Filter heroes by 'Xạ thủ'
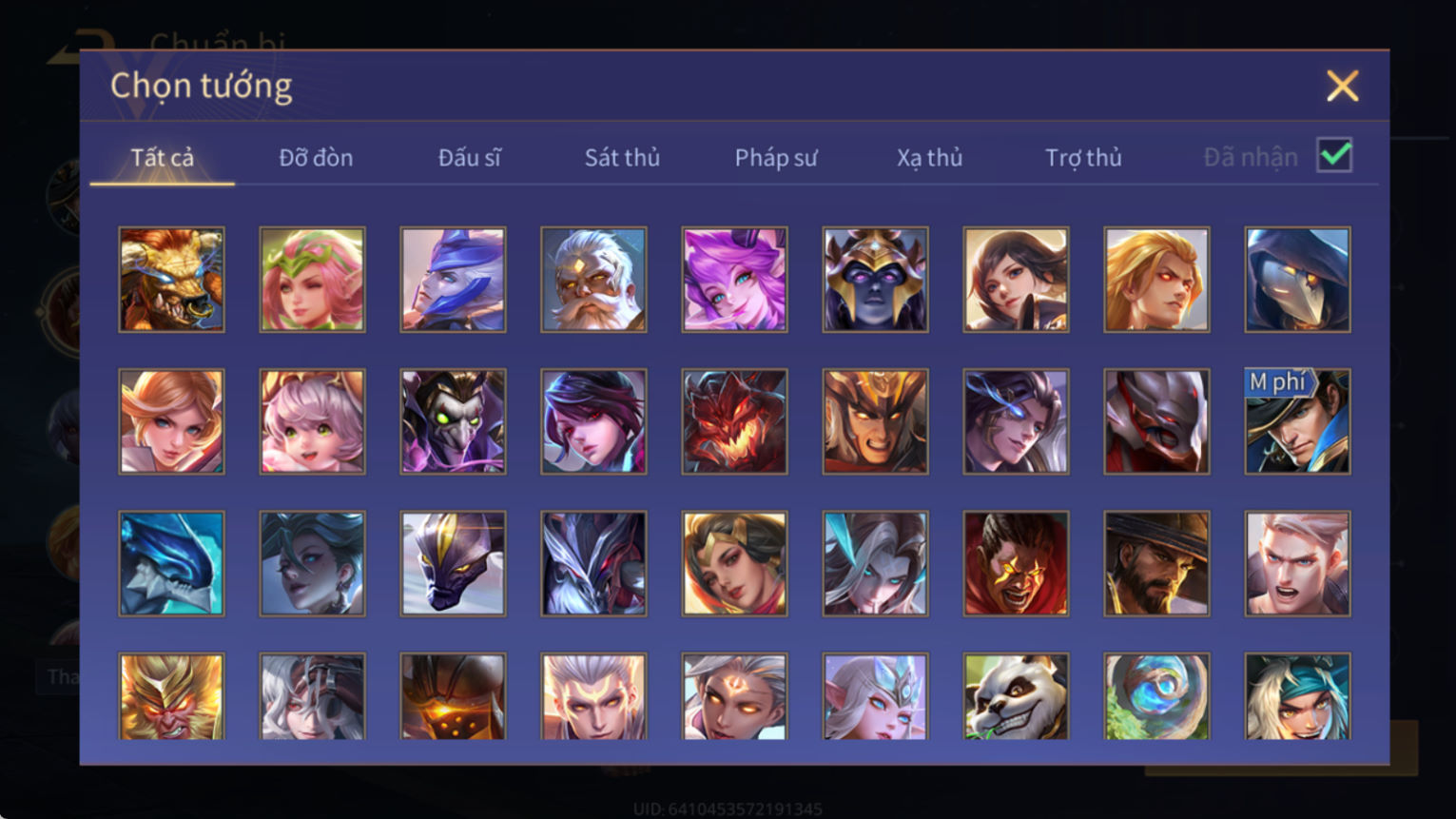The width and height of the screenshot is (1456, 819). [x=929, y=158]
